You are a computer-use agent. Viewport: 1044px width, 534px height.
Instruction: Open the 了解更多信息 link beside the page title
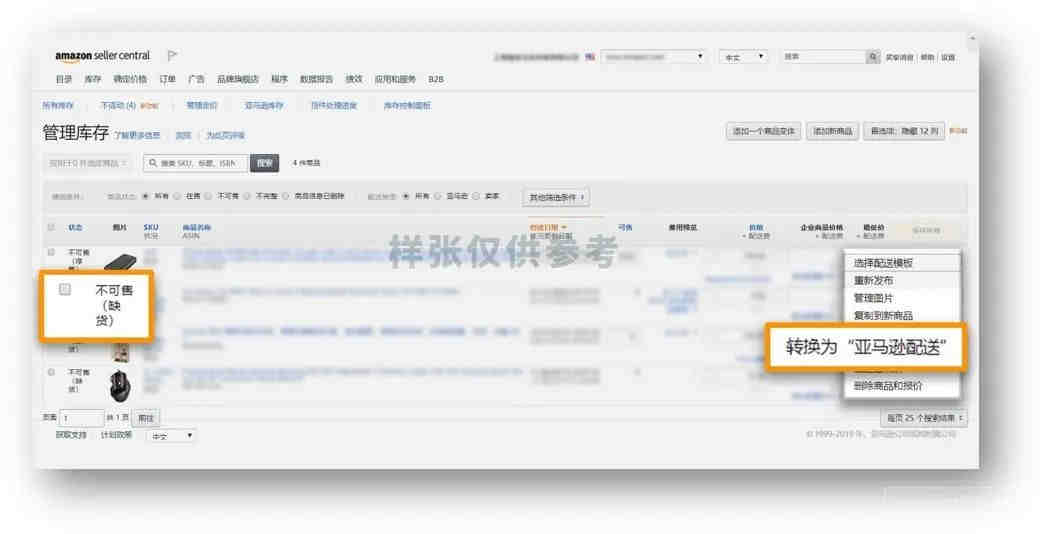(138, 135)
